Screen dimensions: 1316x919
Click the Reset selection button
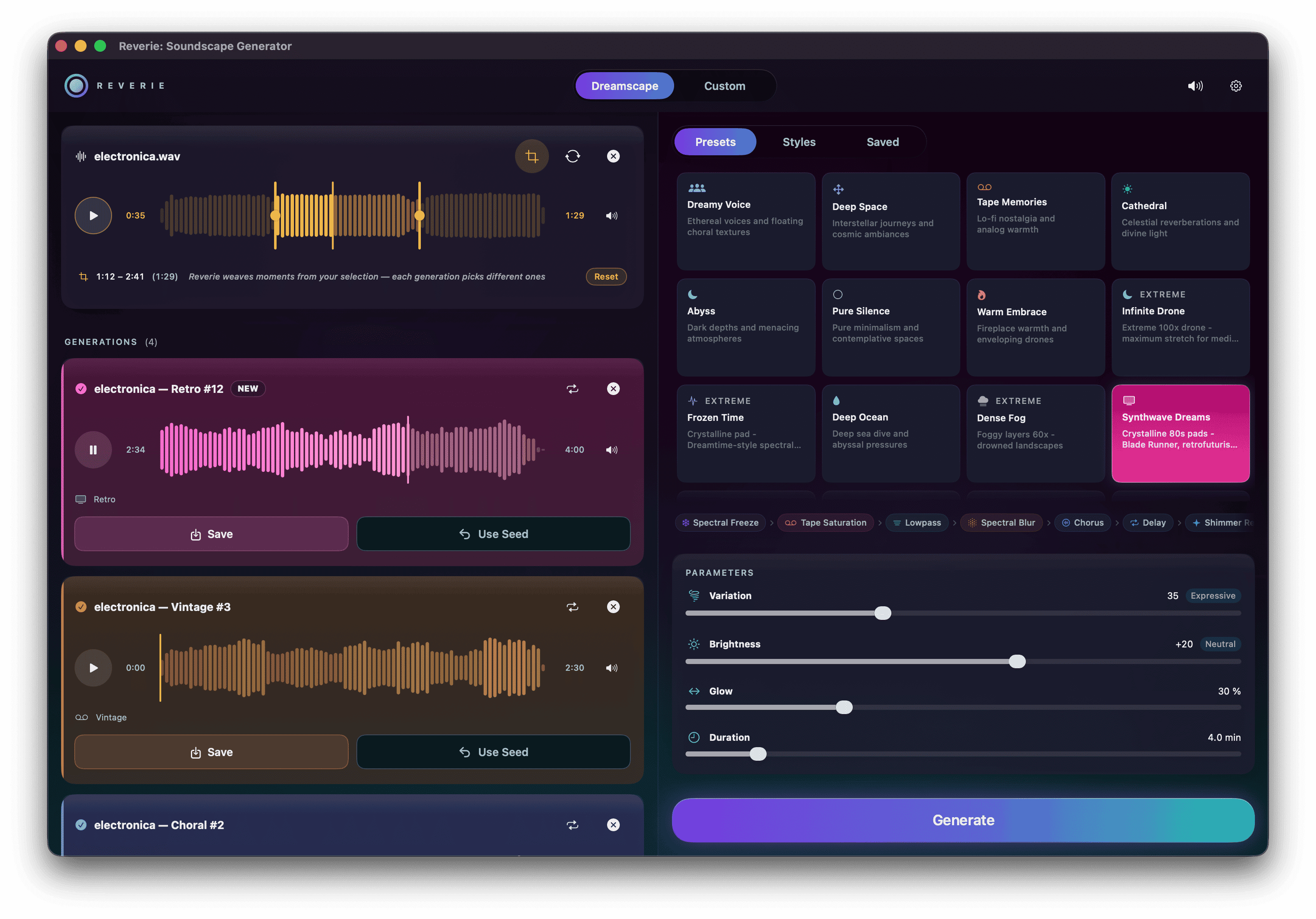click(605, 277)
